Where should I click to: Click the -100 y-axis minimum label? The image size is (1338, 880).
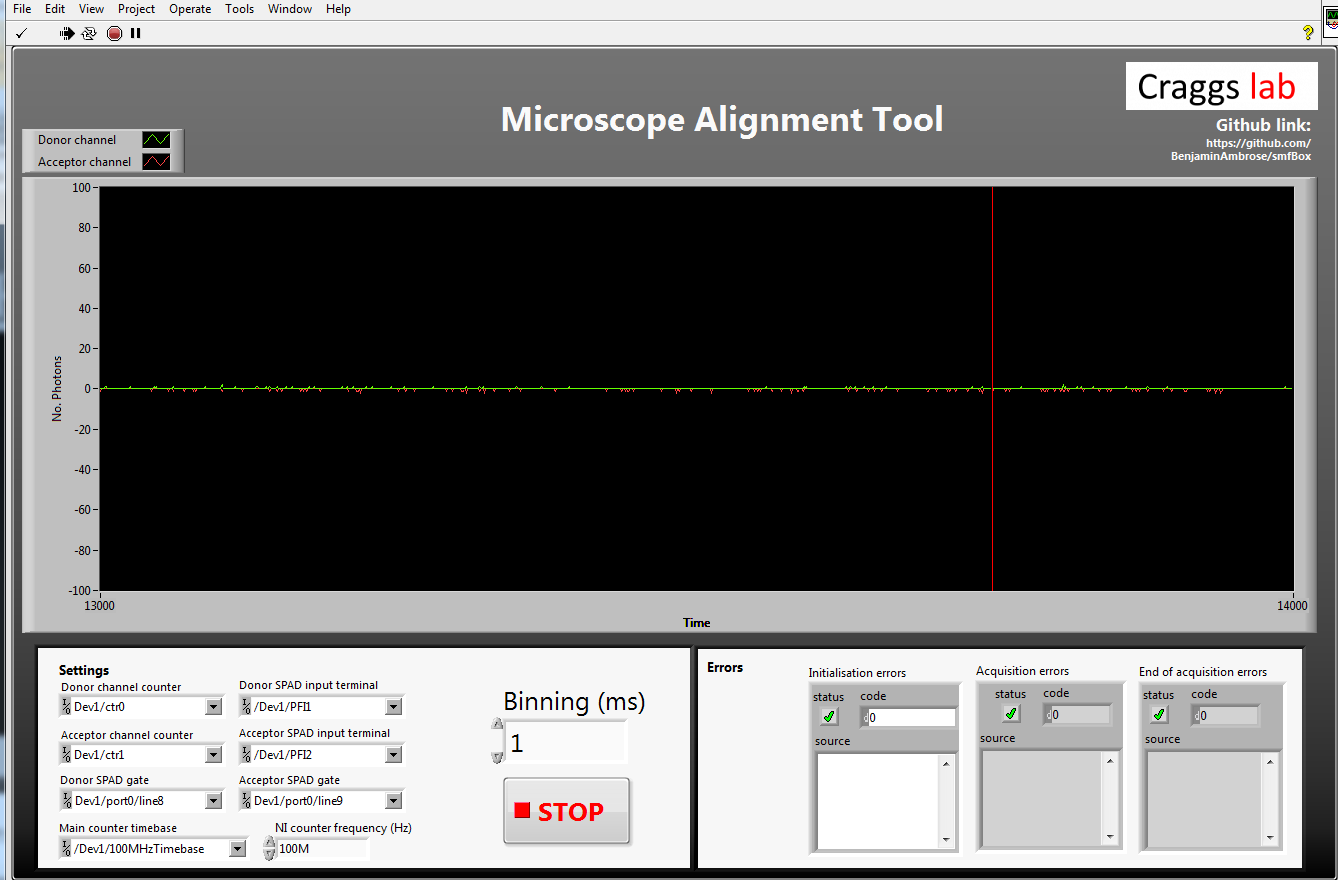pos(78,590)
